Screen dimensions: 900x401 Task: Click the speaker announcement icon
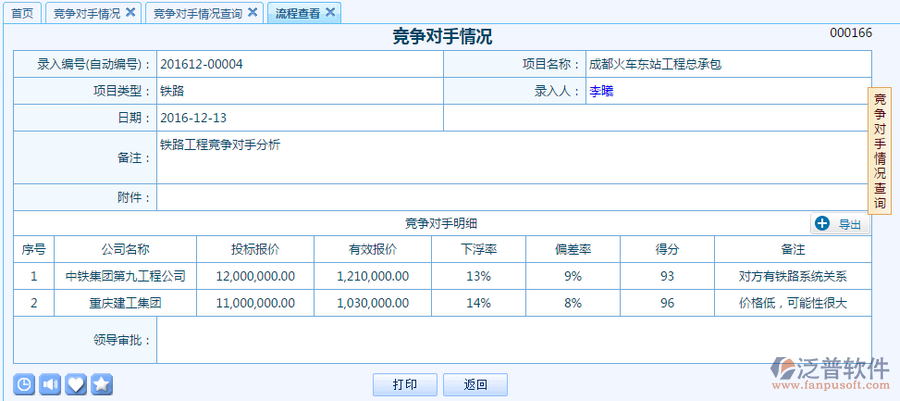[50, 384]
